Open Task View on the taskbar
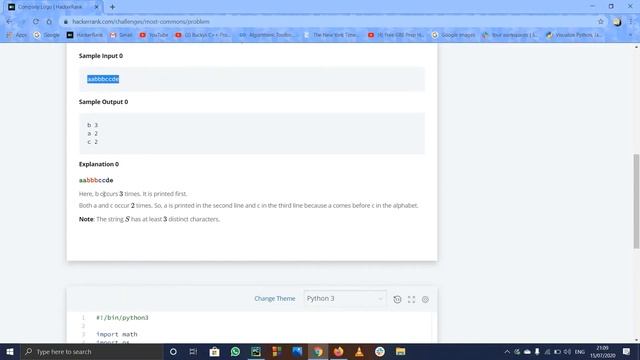Screen dimensions: 640x360 (193, 351)
